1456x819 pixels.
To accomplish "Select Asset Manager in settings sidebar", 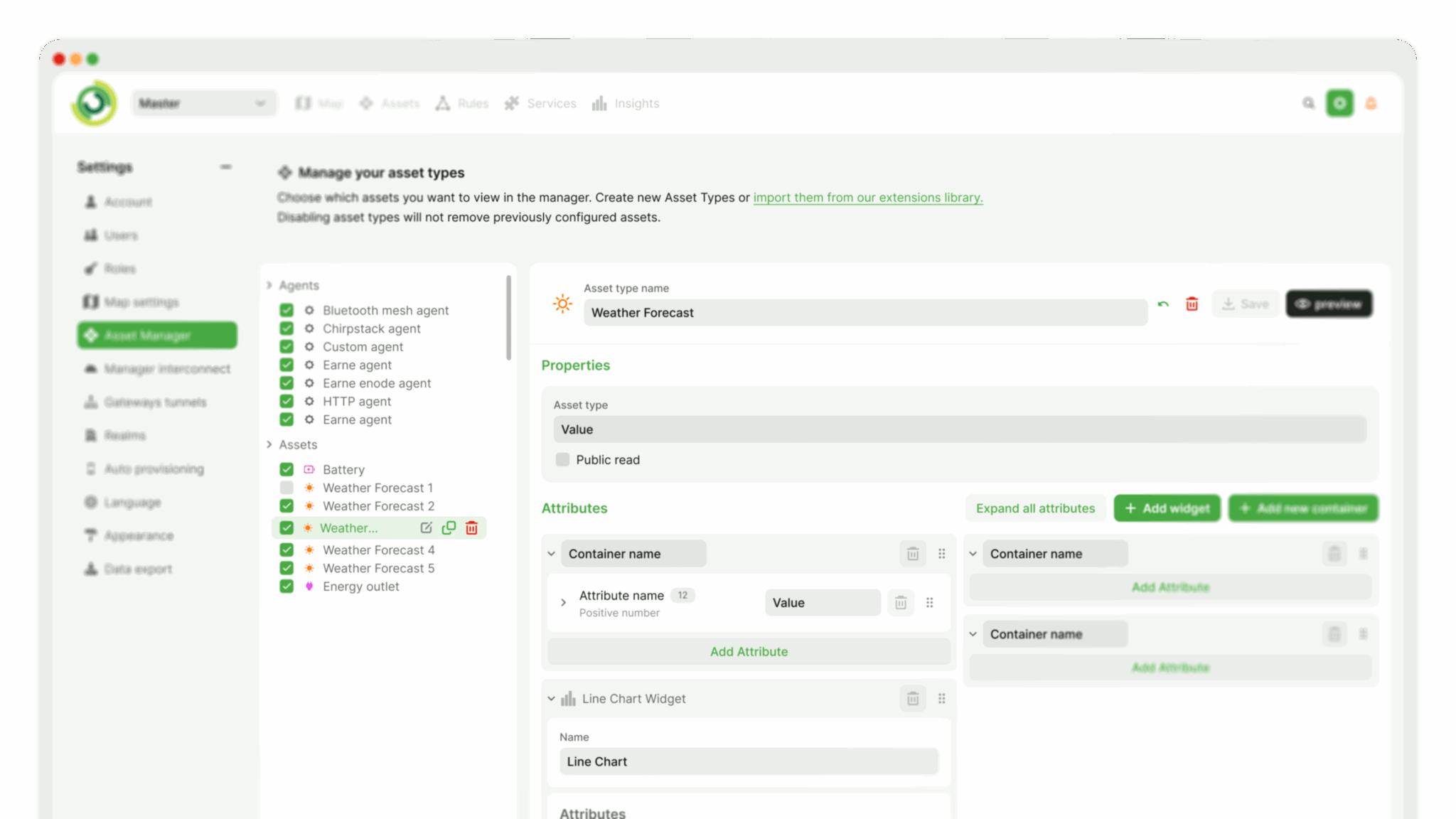I will pyautogui.click(x=157, y=336).
